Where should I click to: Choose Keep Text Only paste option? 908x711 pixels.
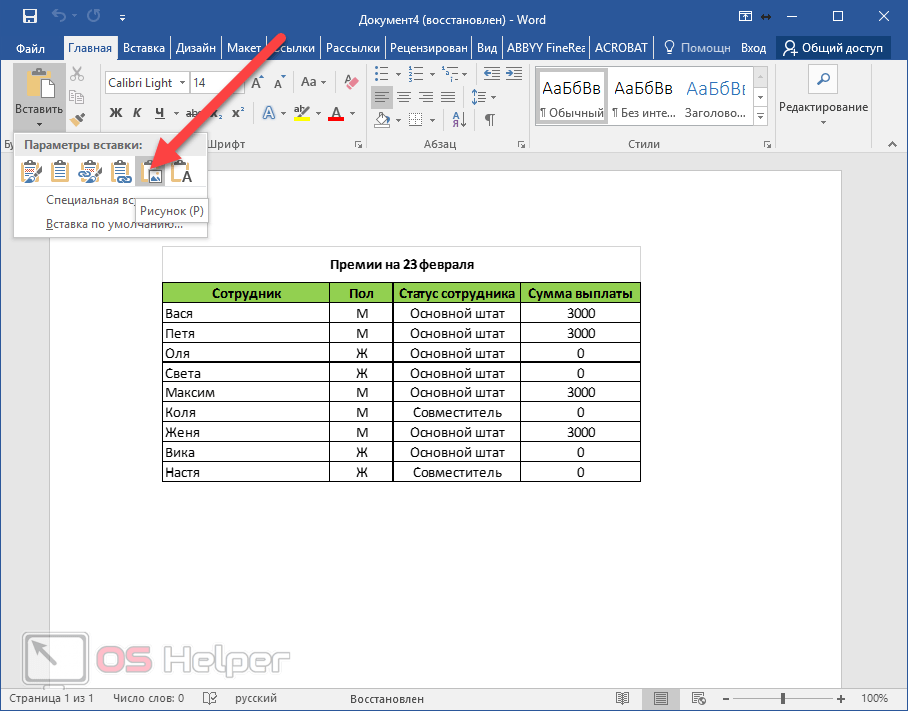pyautogui.click(x=182, y=172)
